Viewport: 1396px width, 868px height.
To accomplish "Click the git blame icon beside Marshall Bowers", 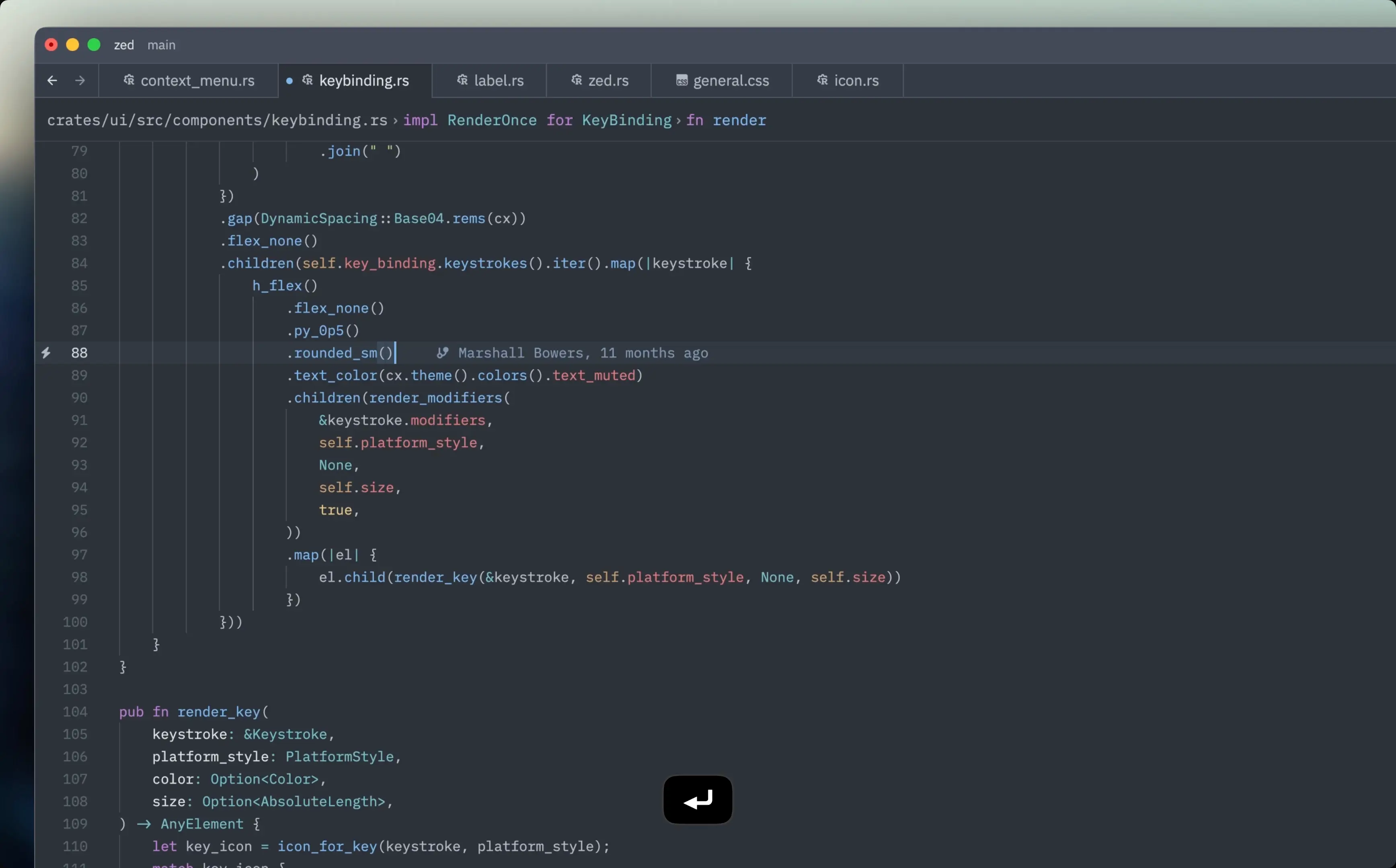I will click(x=442, y=352).
